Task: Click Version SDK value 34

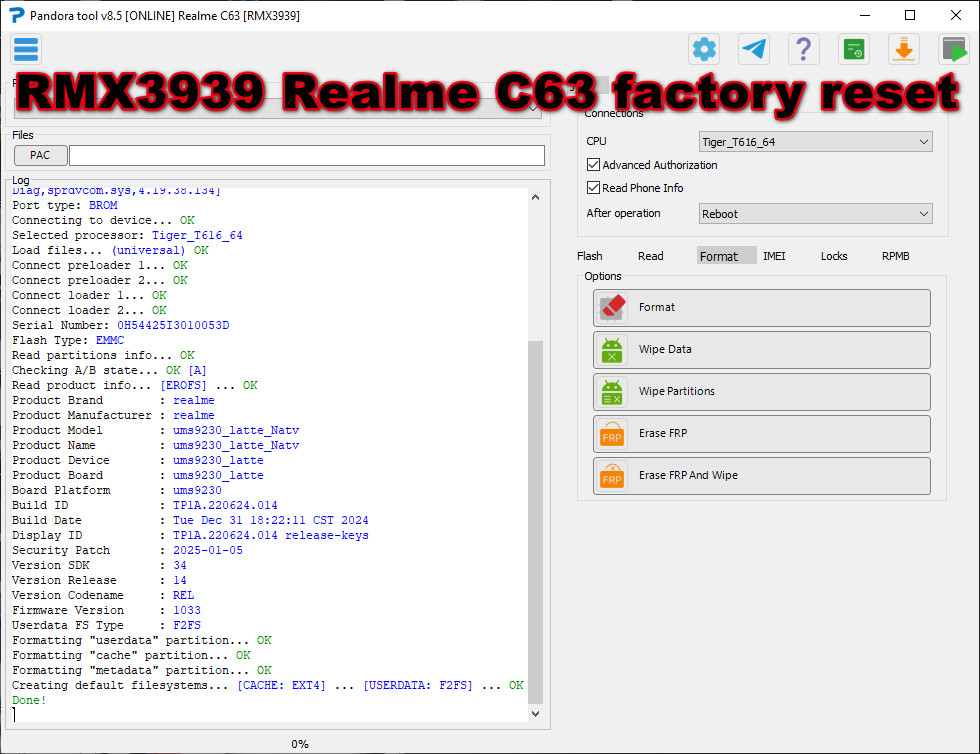Action: [180, 565]
